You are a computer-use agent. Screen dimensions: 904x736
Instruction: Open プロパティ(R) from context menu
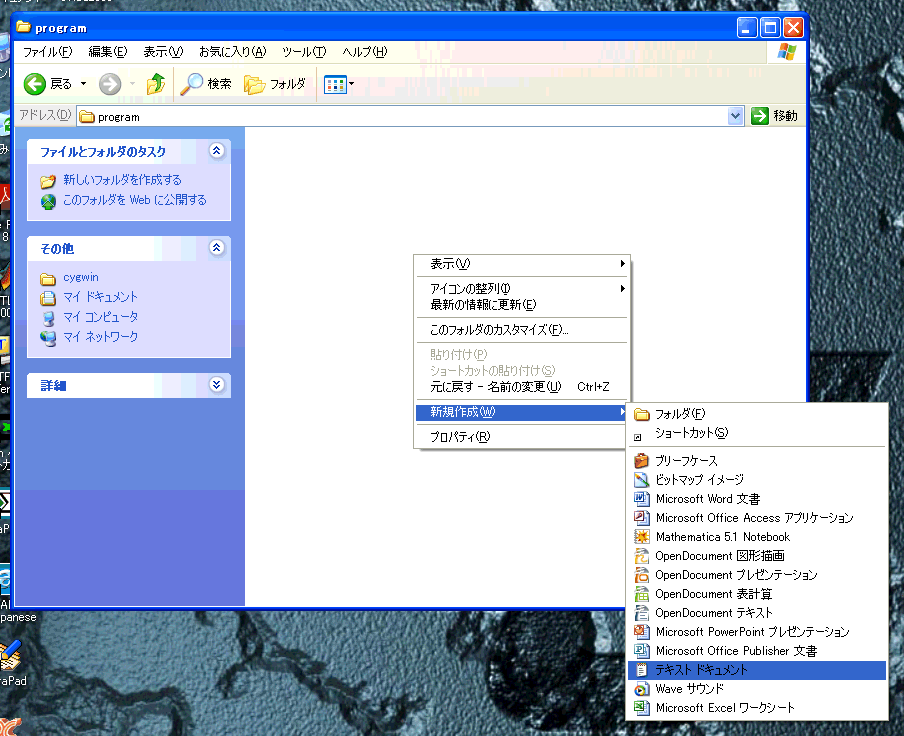coord(521,437)
